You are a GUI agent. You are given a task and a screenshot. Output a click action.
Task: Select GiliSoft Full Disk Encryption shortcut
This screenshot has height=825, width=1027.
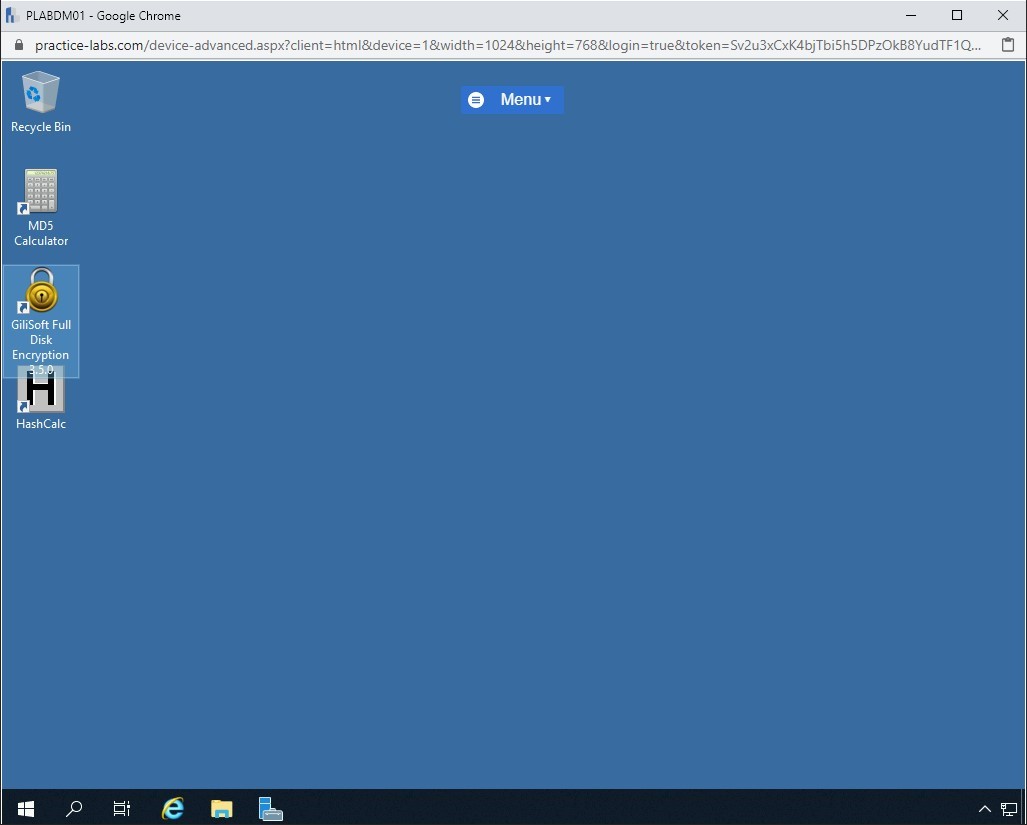point(41,292)
